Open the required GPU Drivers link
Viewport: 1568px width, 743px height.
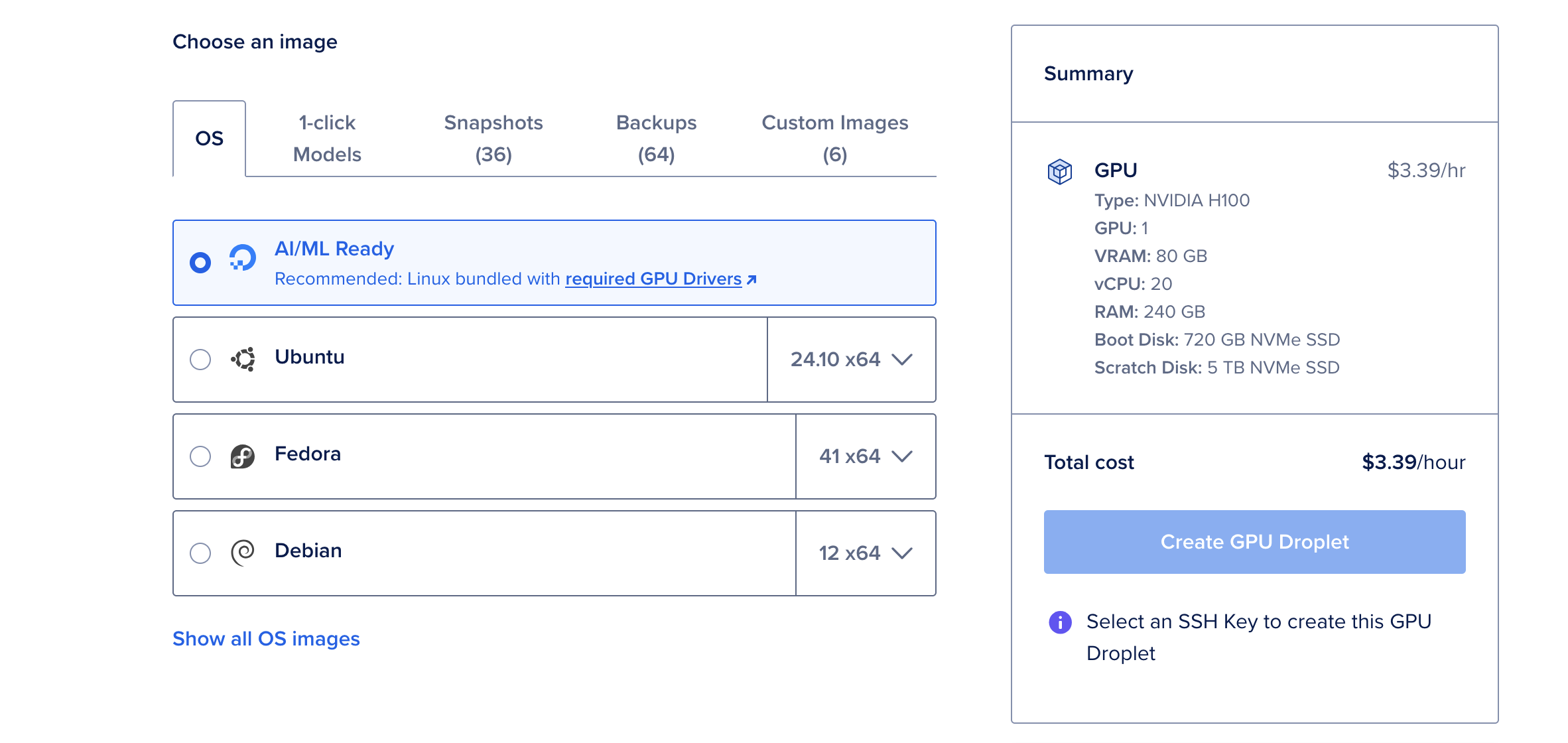point(653,279)
